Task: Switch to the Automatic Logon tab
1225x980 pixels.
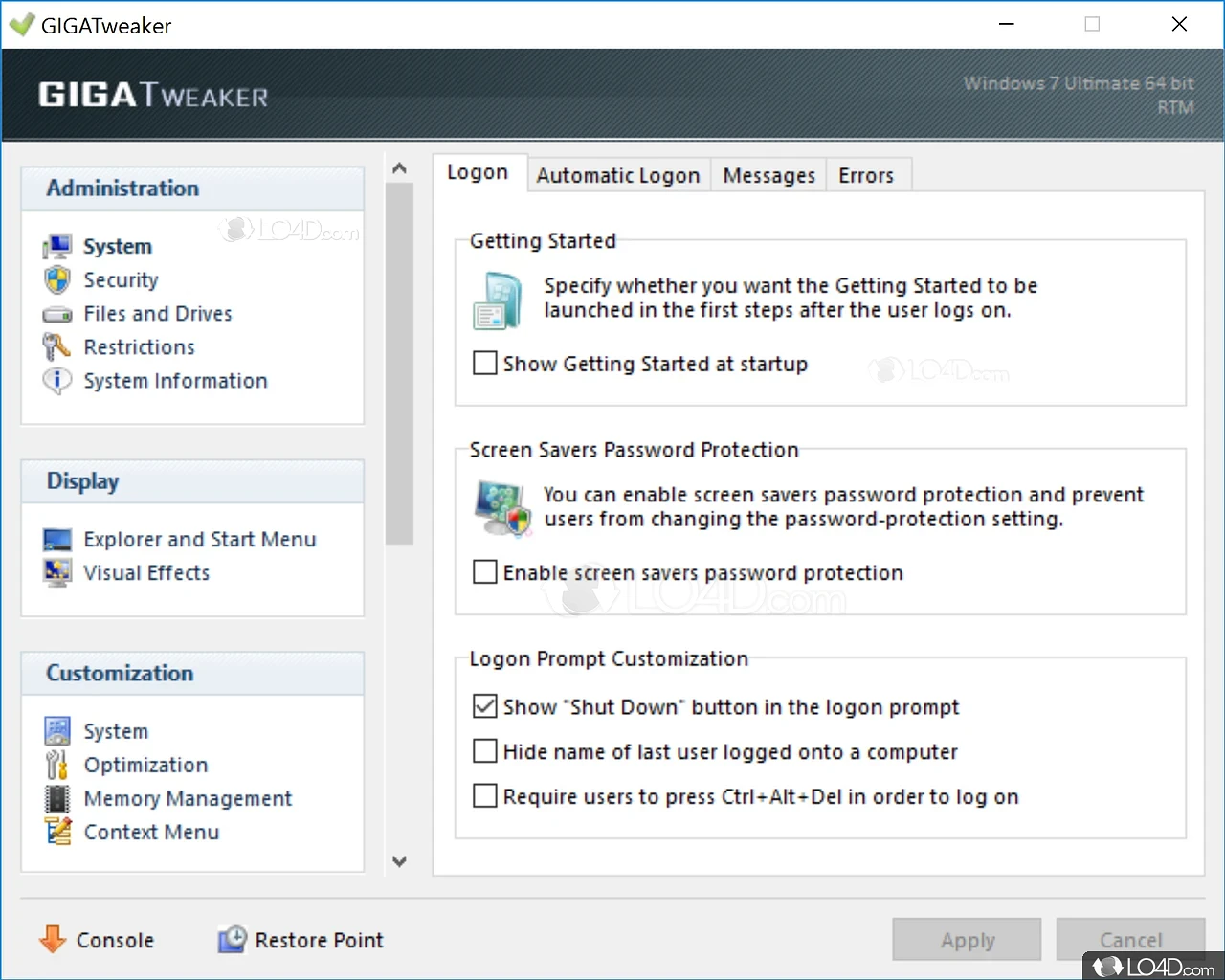Action: 618,175
